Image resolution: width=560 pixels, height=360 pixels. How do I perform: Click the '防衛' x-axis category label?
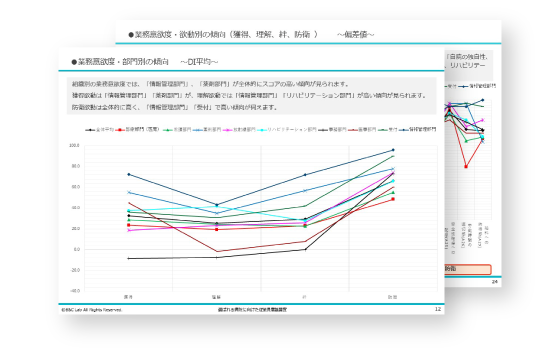(392, 297)
